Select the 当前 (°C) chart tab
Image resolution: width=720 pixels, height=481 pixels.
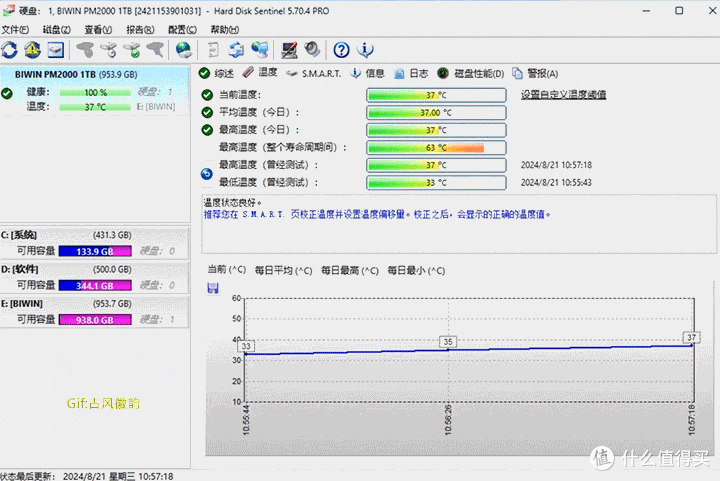[x=227, y=270]
